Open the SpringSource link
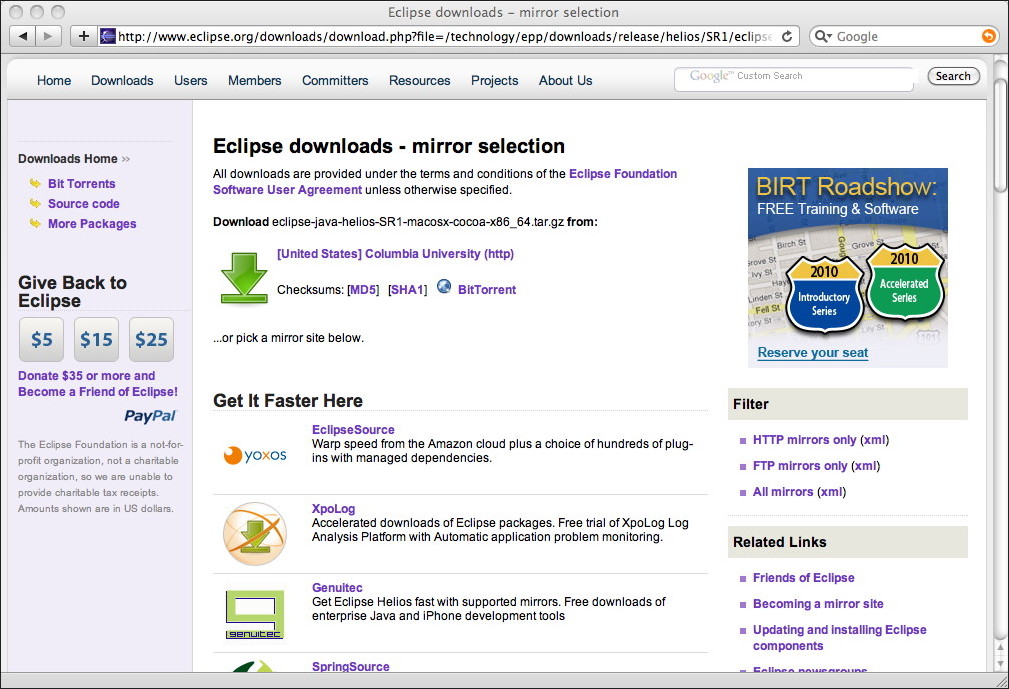Screen dimensions: 1009x689 point(351,666)
